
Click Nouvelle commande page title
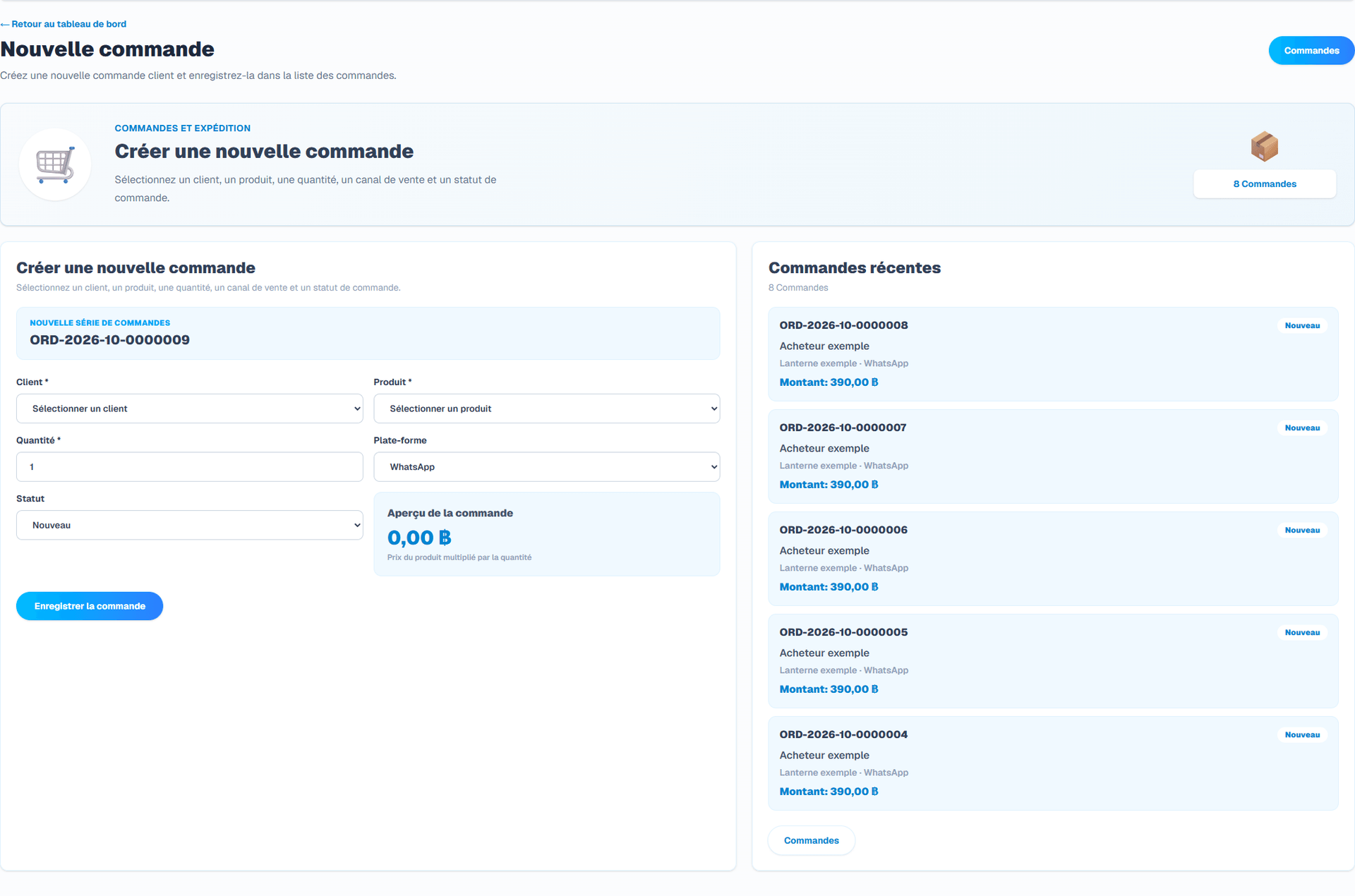pos(107,49)
